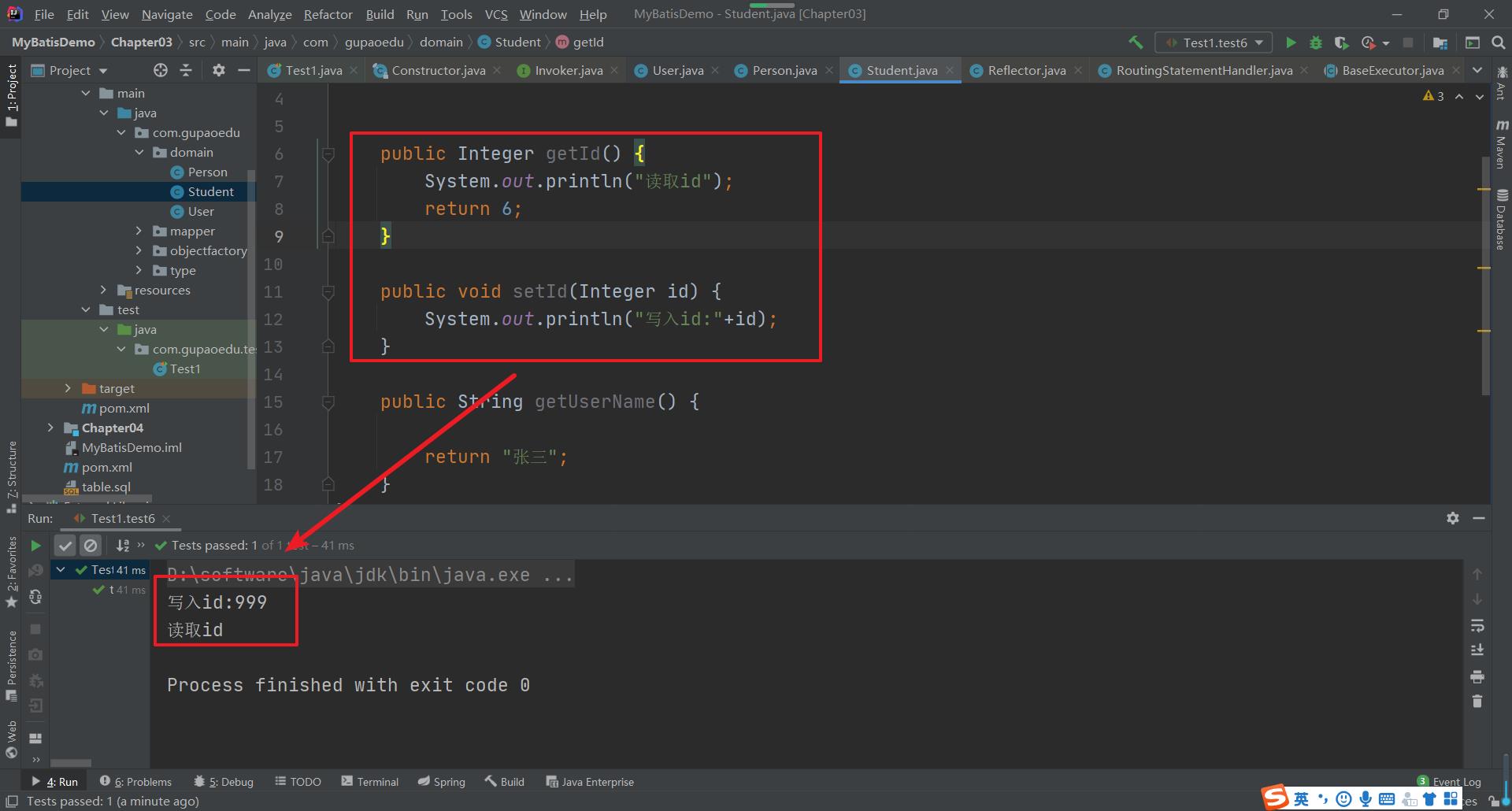Open the Event Log
This screenshot has height=811, width=1512.
coord(1449,782)
